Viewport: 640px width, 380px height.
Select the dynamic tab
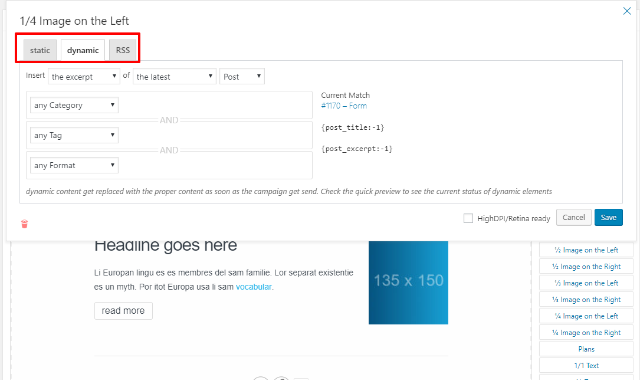pyautogui.click(x=83, y=50)
